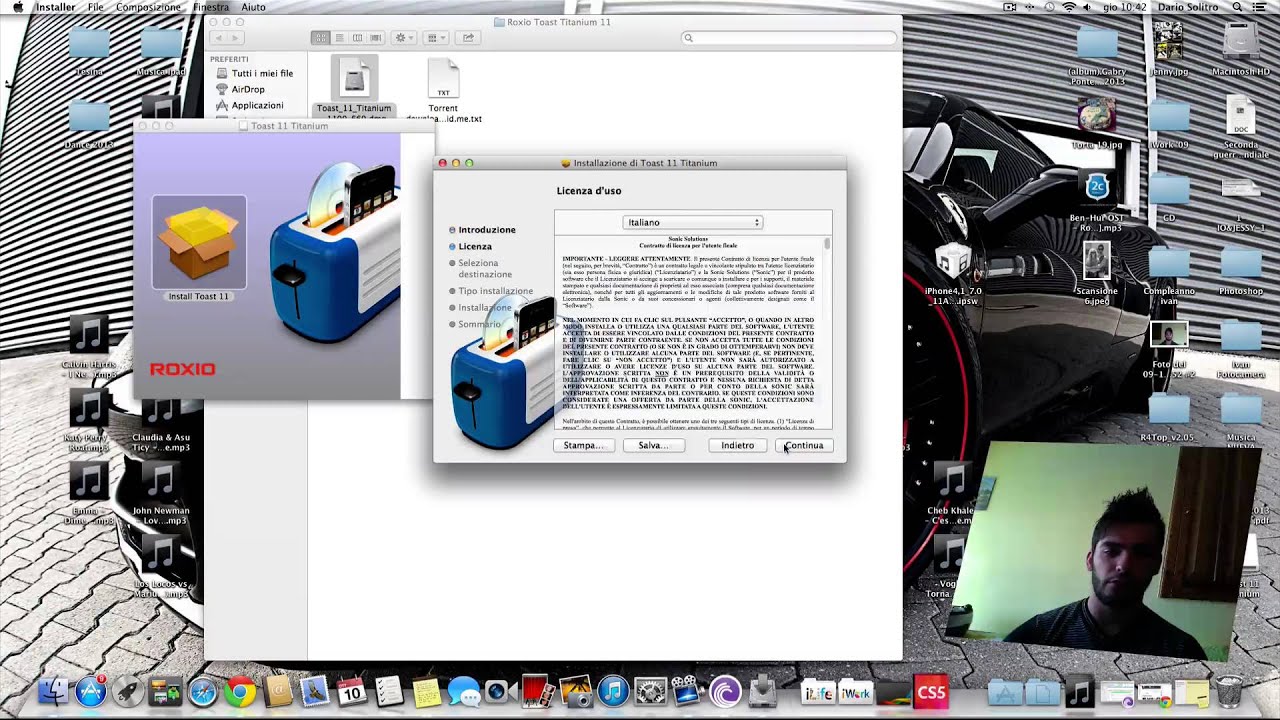Select Ben-Hur OST mp3 on desktop
The height and width of the screenshot is (720, 1280).
click(1097, 200)
